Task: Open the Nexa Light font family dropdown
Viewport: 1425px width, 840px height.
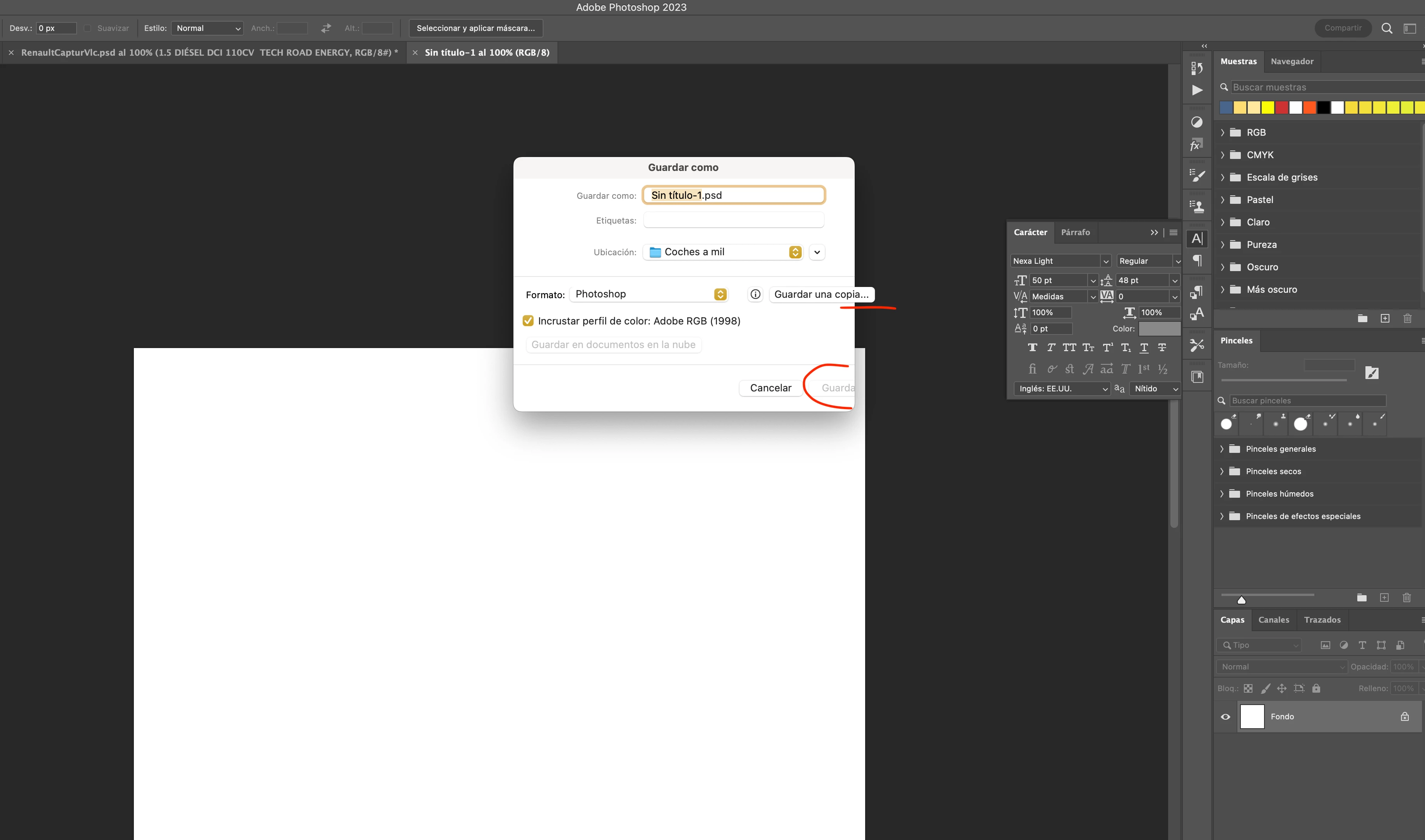Action: [1105, 261]
